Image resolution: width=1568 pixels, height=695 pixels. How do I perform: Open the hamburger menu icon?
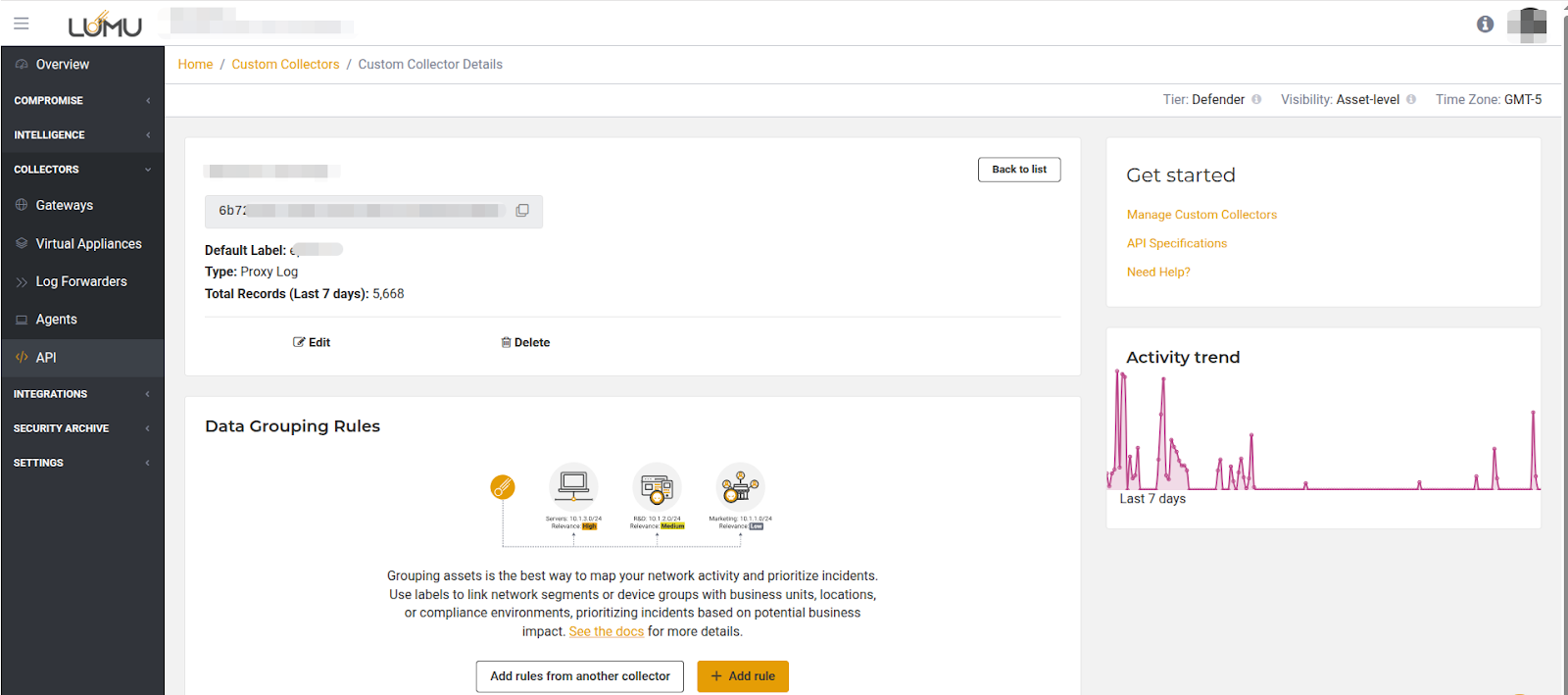(x=22, y=24)
